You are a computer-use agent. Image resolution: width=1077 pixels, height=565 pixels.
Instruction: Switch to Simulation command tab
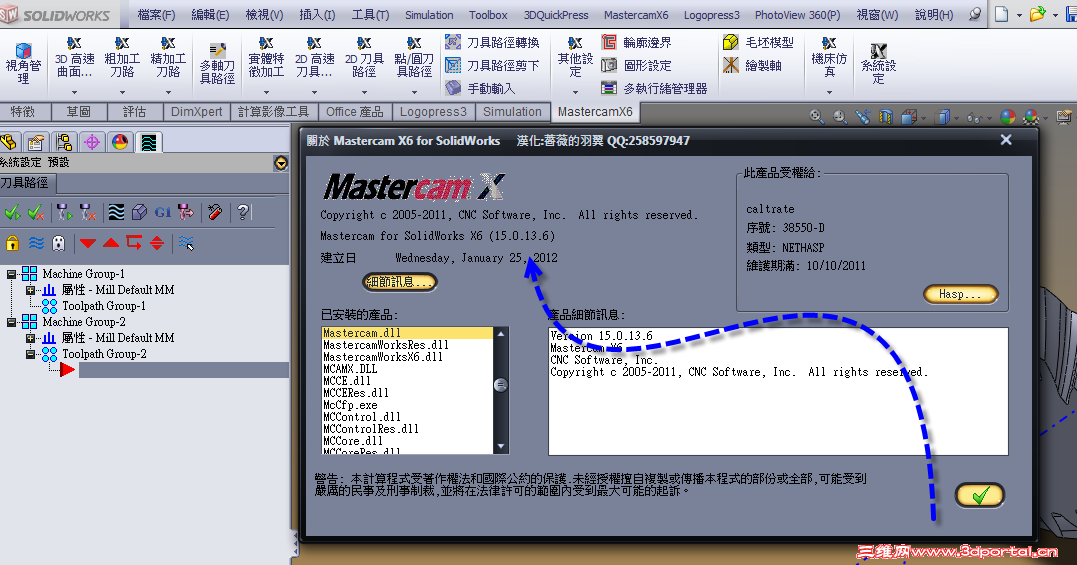point(512,111)
